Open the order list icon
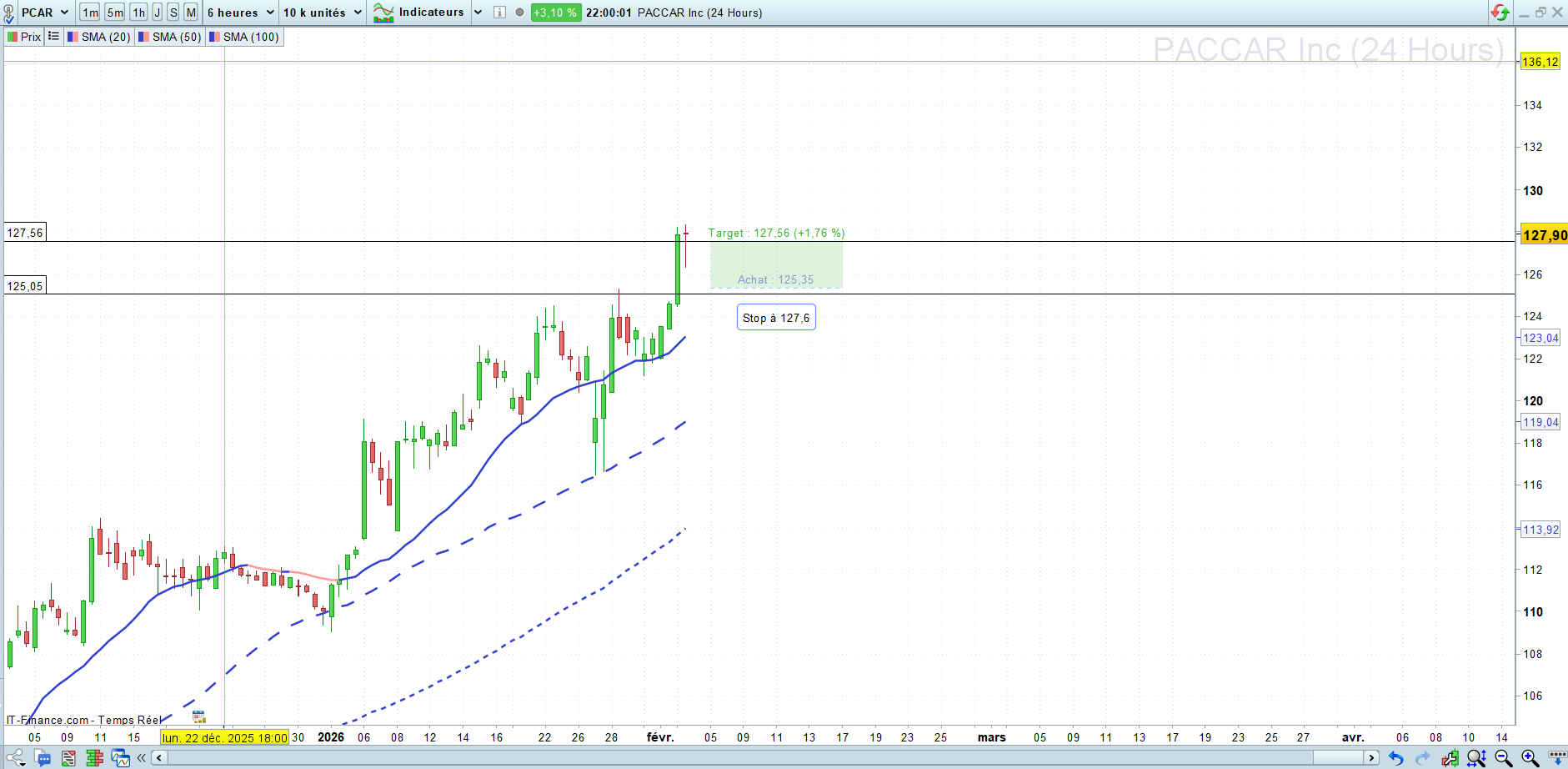The width and height of the screenshot is (1568, 769). tap(68, 758)
